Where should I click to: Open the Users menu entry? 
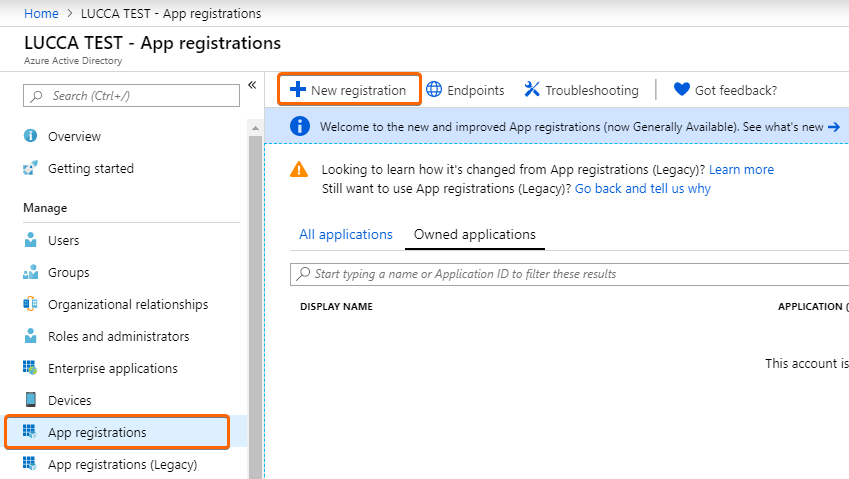click(63, 240)
